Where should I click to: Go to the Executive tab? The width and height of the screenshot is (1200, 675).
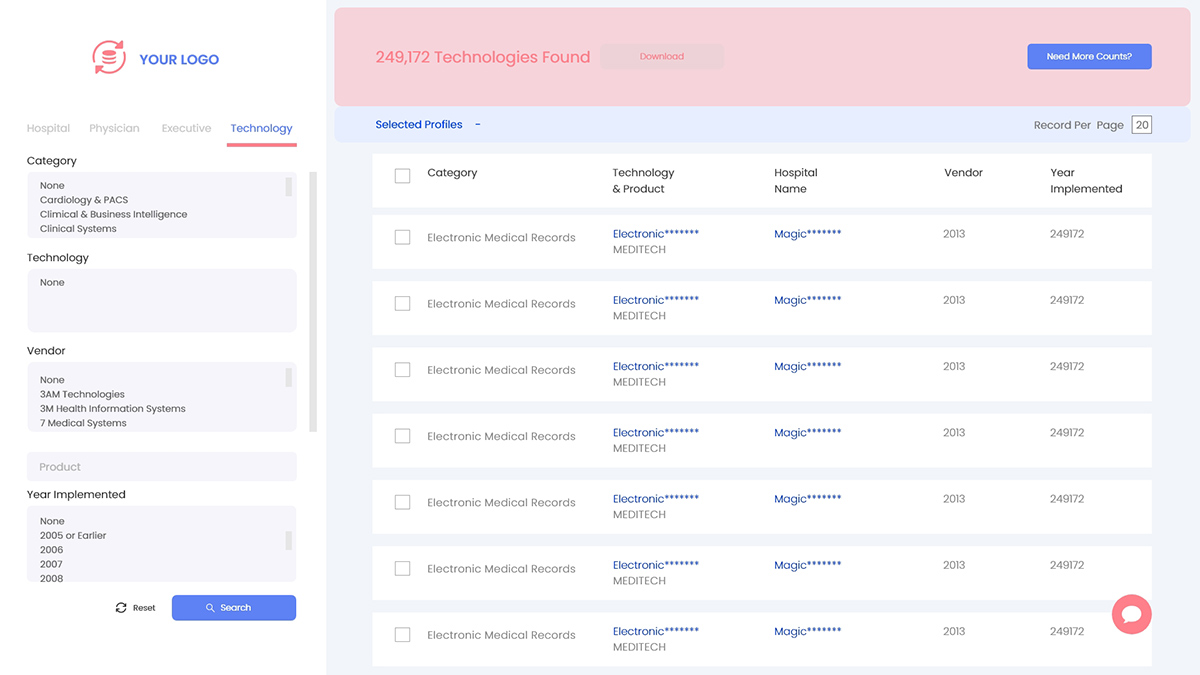(186, 128)
